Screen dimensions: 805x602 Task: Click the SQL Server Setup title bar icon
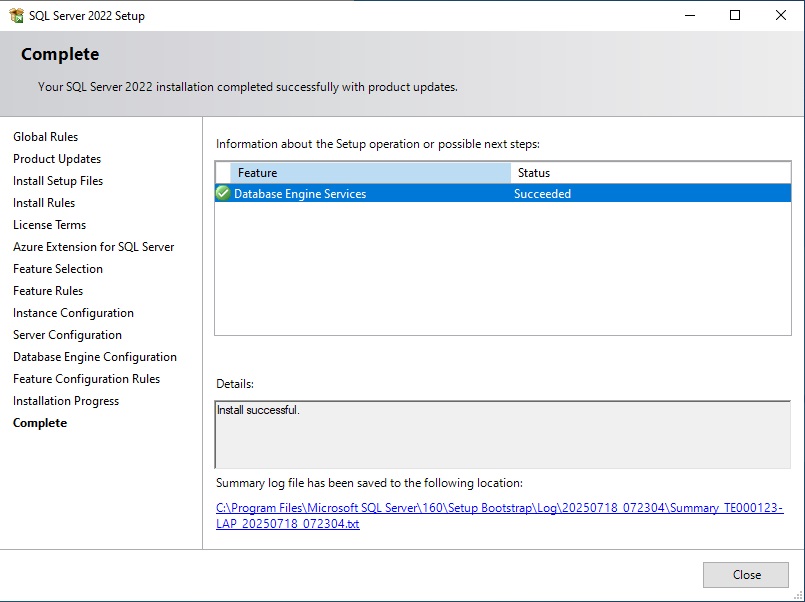click(x=16, y=15)
